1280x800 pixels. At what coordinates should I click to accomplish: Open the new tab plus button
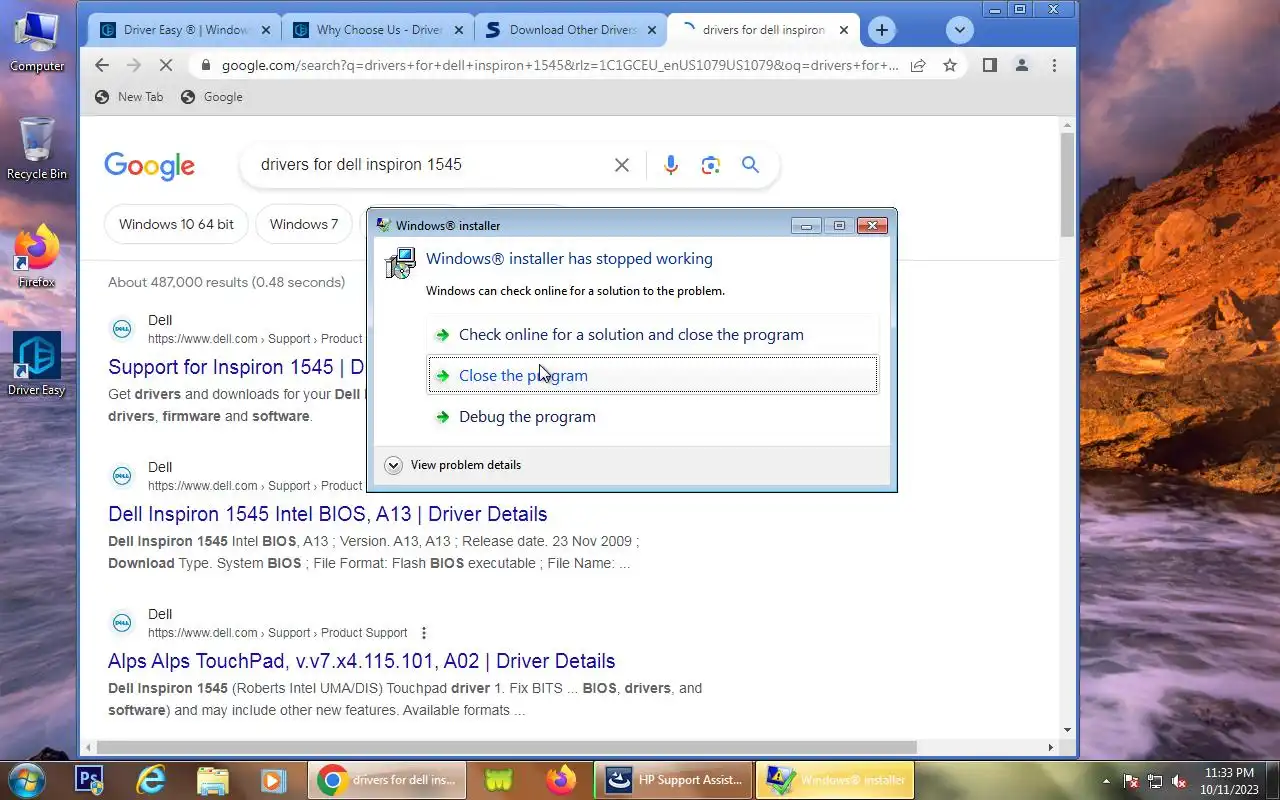click(x=881, y=30)
